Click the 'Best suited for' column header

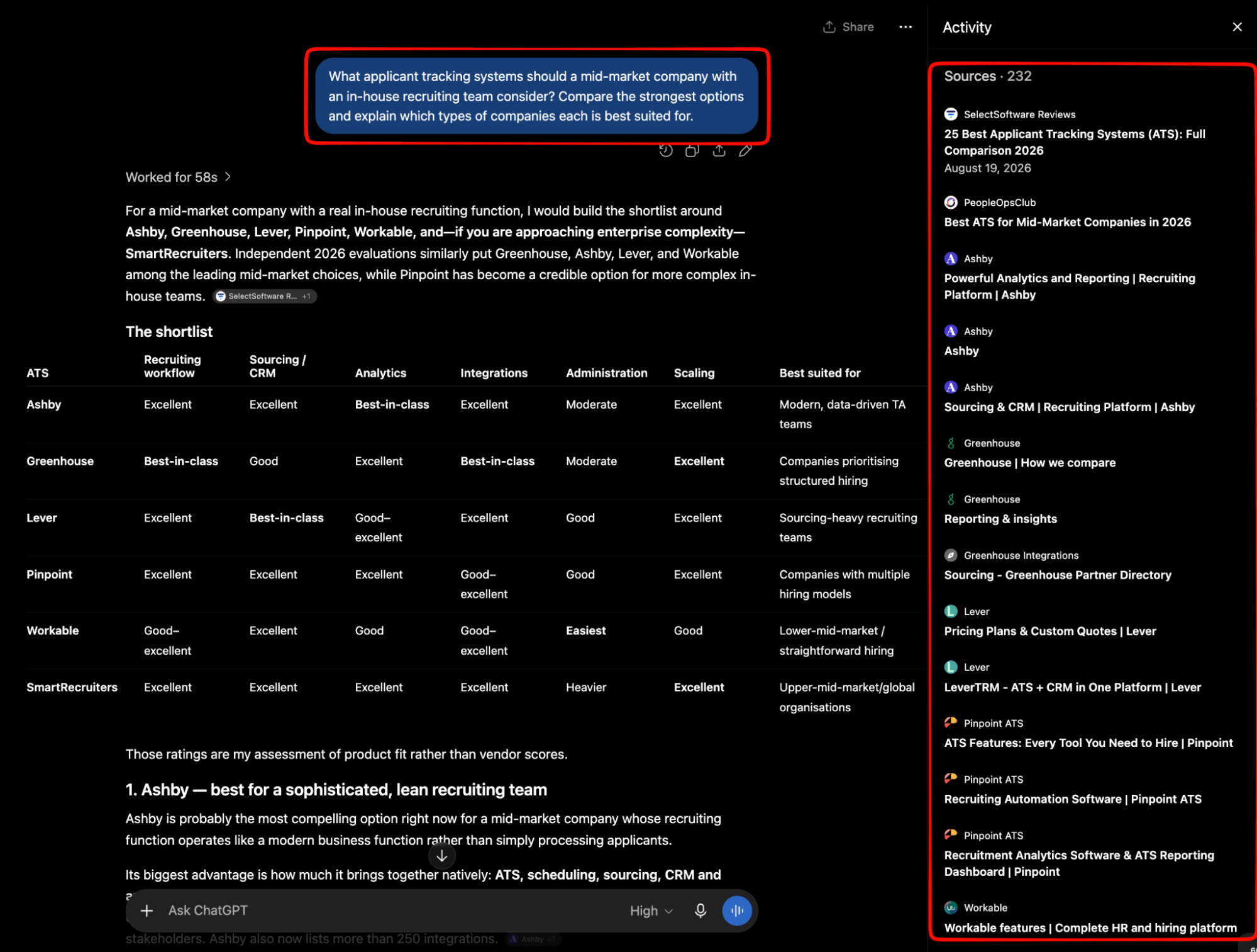[819, 373]
